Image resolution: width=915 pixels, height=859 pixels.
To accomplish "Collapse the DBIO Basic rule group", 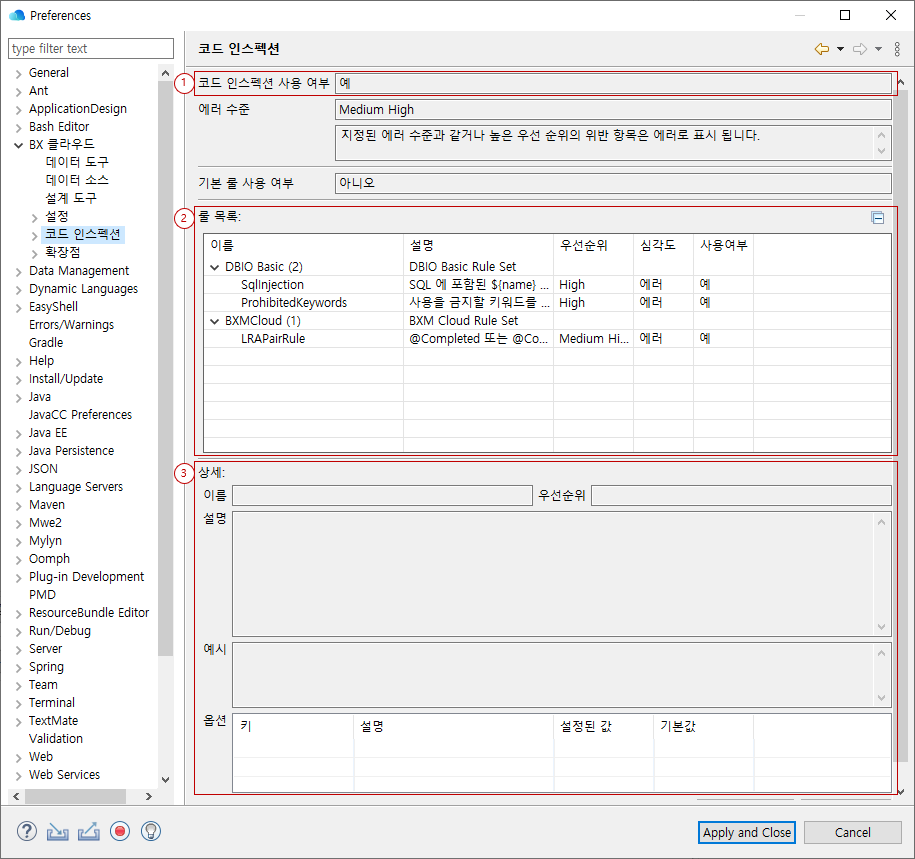I will 215,268.
